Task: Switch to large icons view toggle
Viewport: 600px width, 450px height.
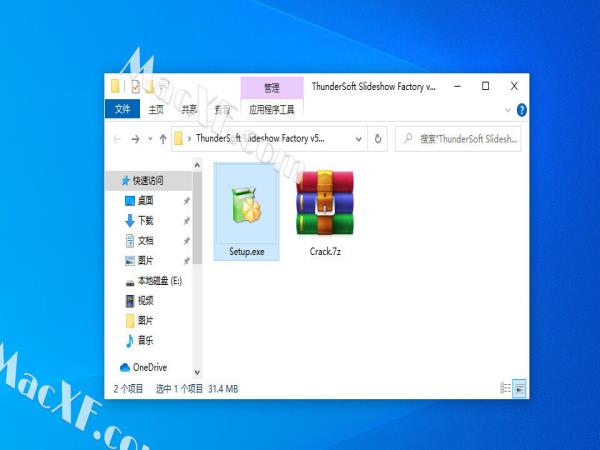Action: click(x=519, y=388)
